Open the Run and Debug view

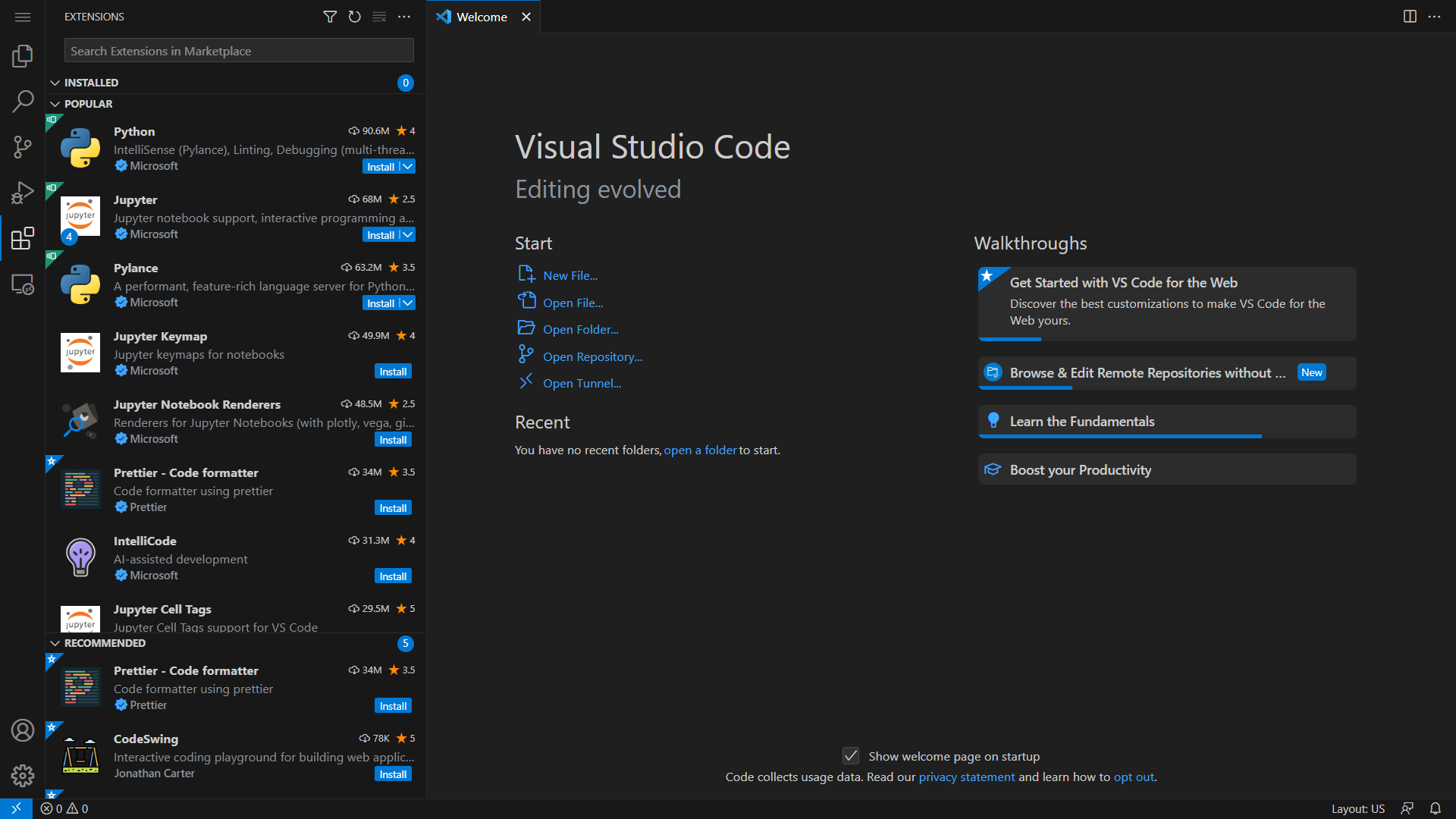click(22, 192)
